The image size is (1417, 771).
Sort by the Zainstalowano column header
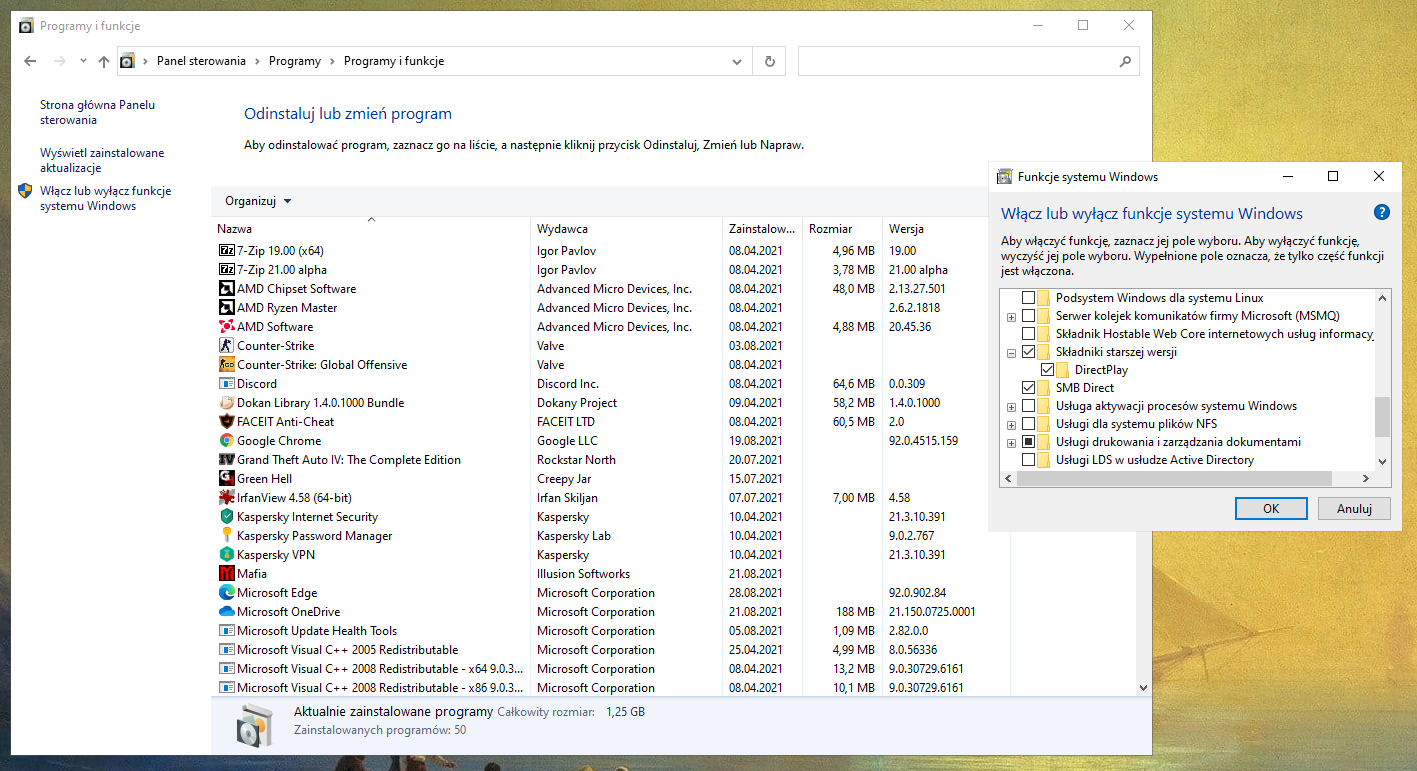click(x=762, y=229)
